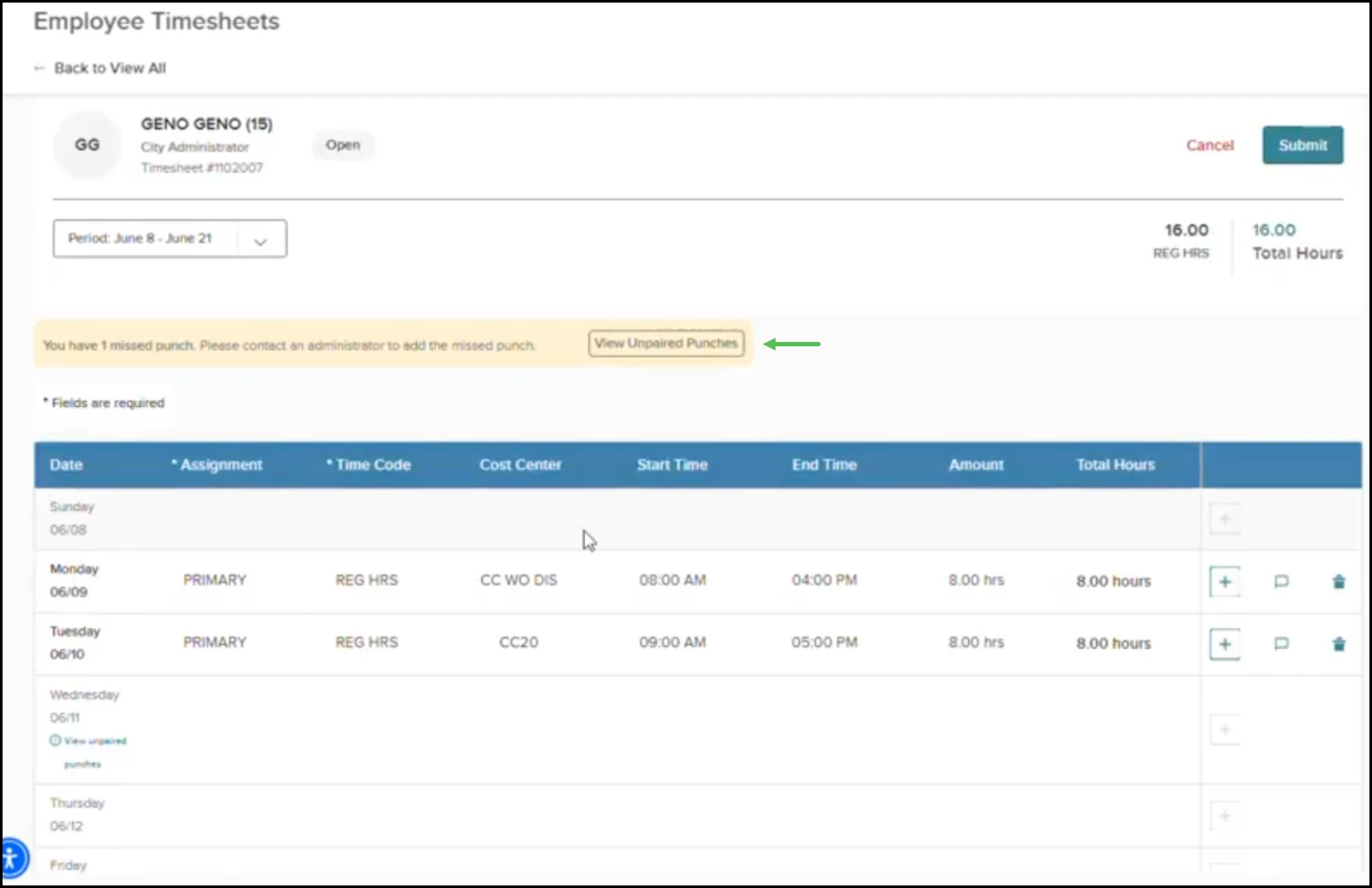Click the plus icon for Sunday 06/08 row

coord(1225,519)
